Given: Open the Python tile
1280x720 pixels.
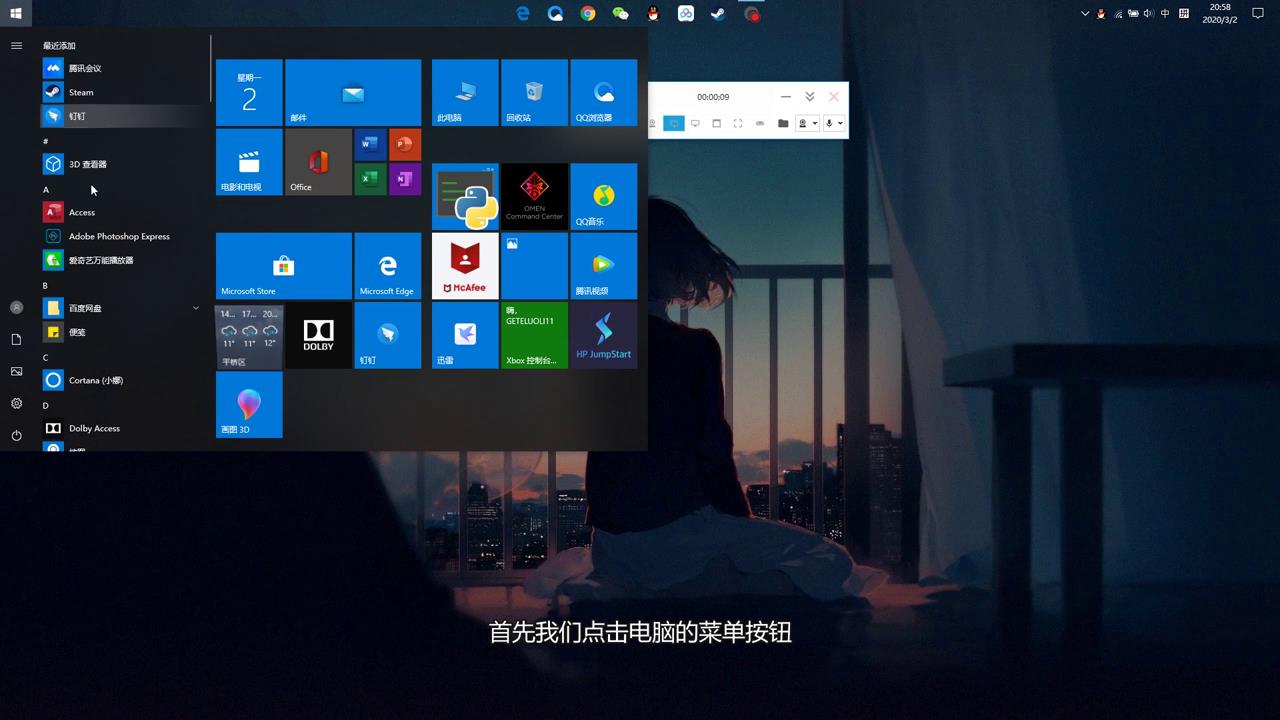Looking at the screenshot, I should (465, 196).
